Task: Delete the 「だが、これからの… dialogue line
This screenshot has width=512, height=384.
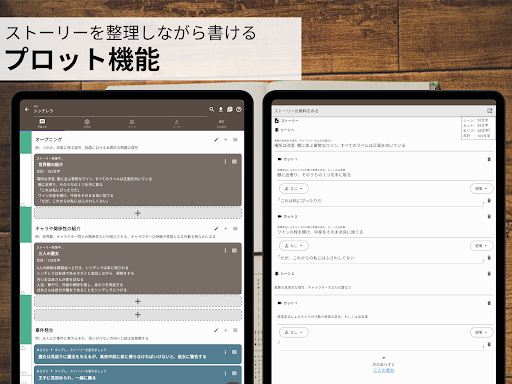Action: pyautogui.click(x=489, y=258)
